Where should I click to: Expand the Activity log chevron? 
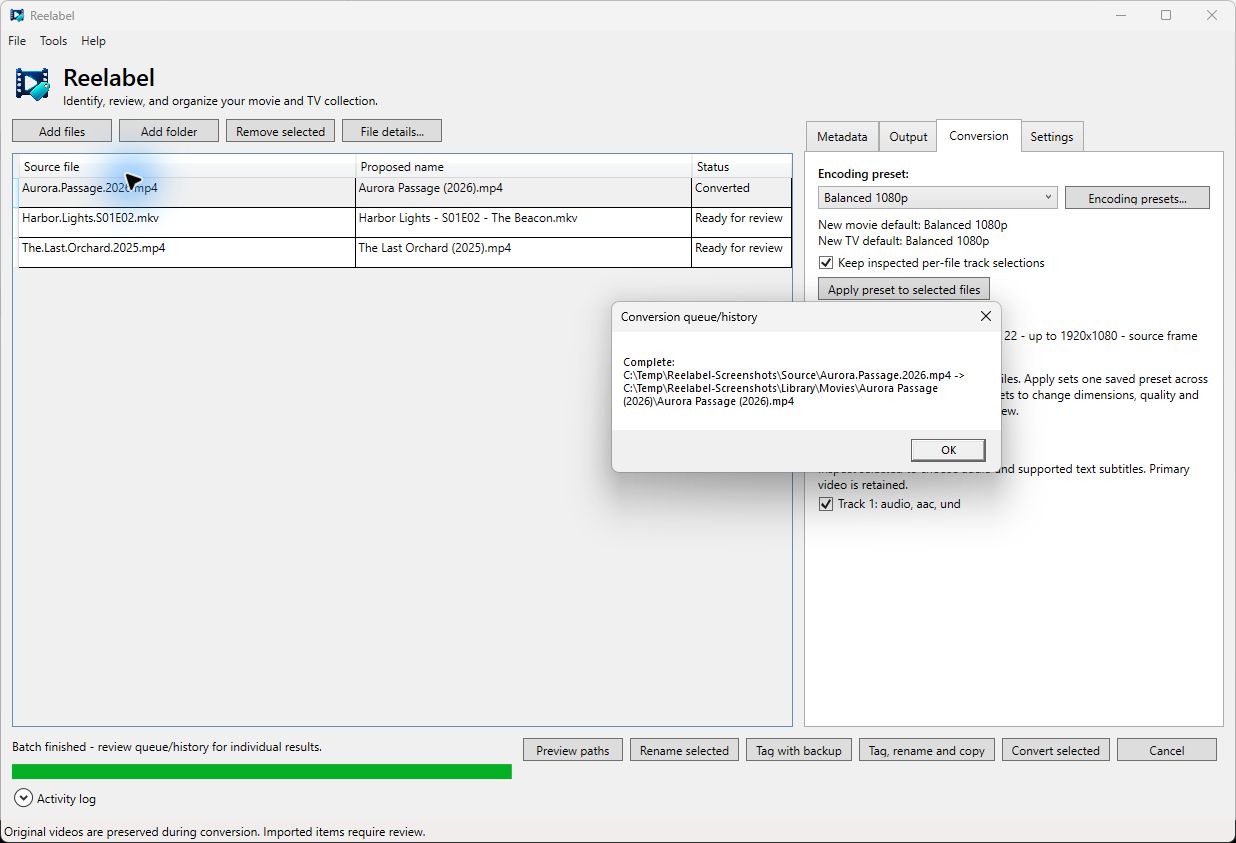pyautogui.click(x=24, y=798)
